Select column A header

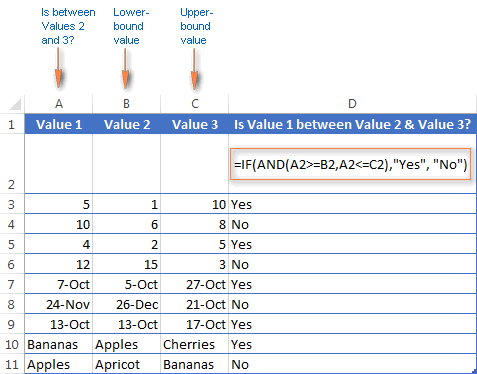[59, 104]
